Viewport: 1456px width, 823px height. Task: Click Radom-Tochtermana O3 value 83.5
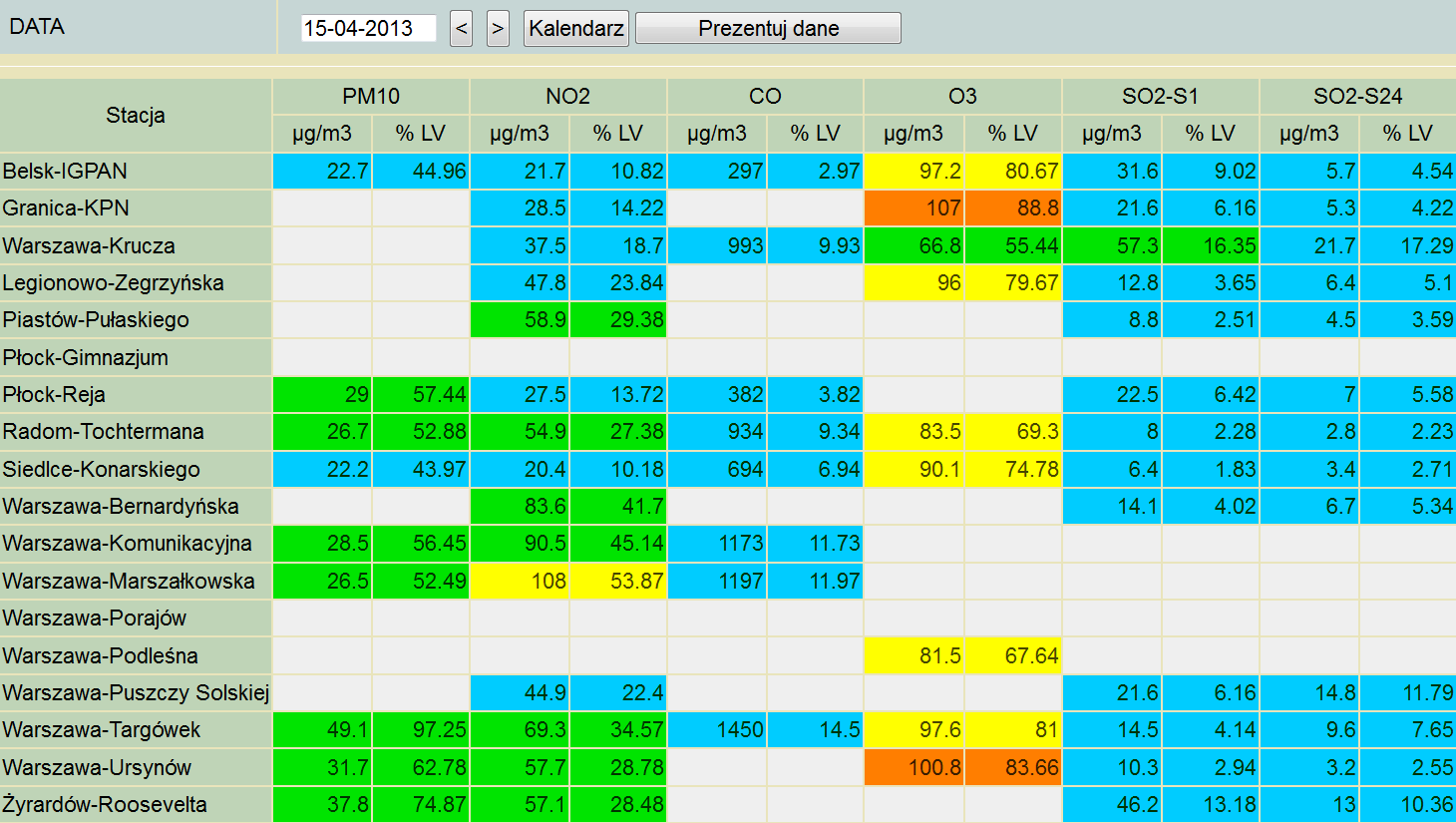(914, 431)
